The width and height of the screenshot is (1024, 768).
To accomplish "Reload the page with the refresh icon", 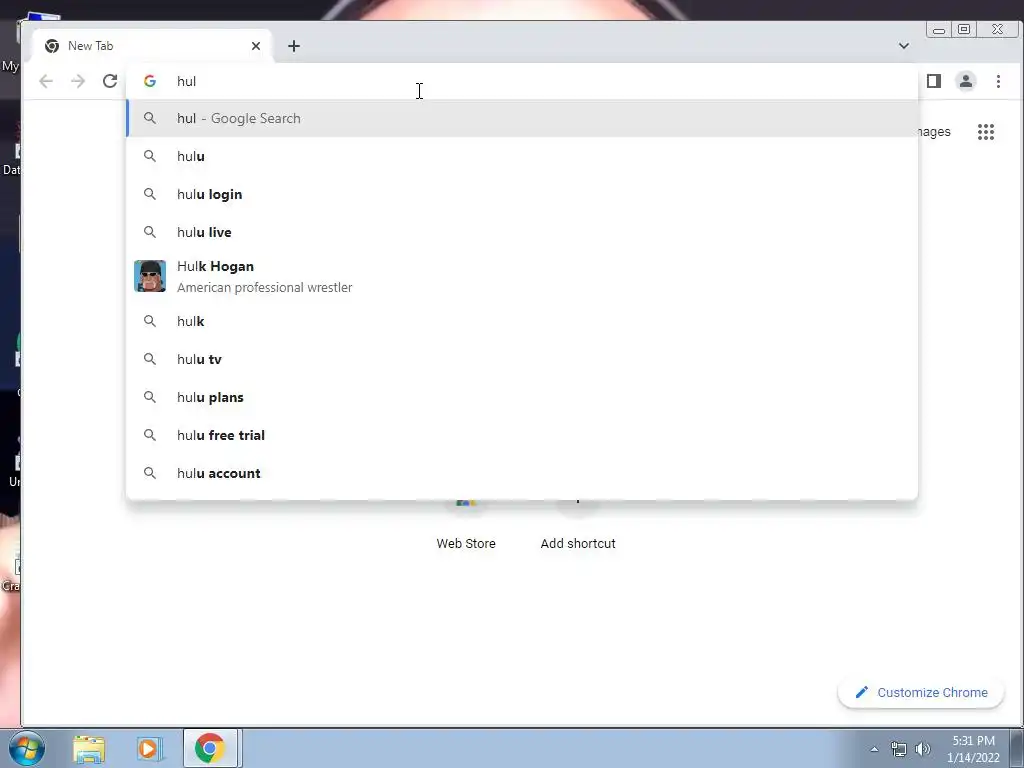I will pos(110,81).
